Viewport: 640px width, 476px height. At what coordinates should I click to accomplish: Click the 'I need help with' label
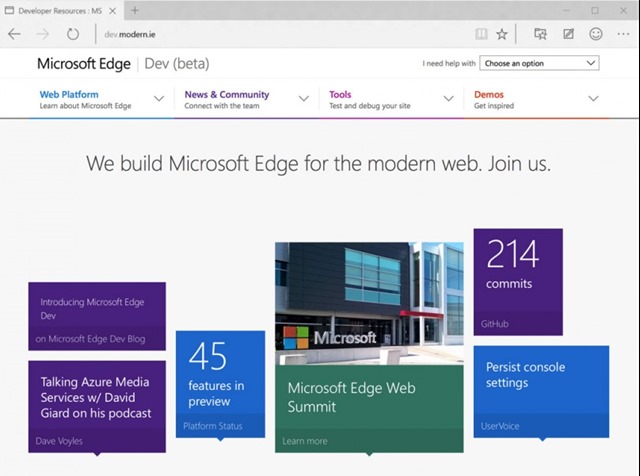[449, 63]
